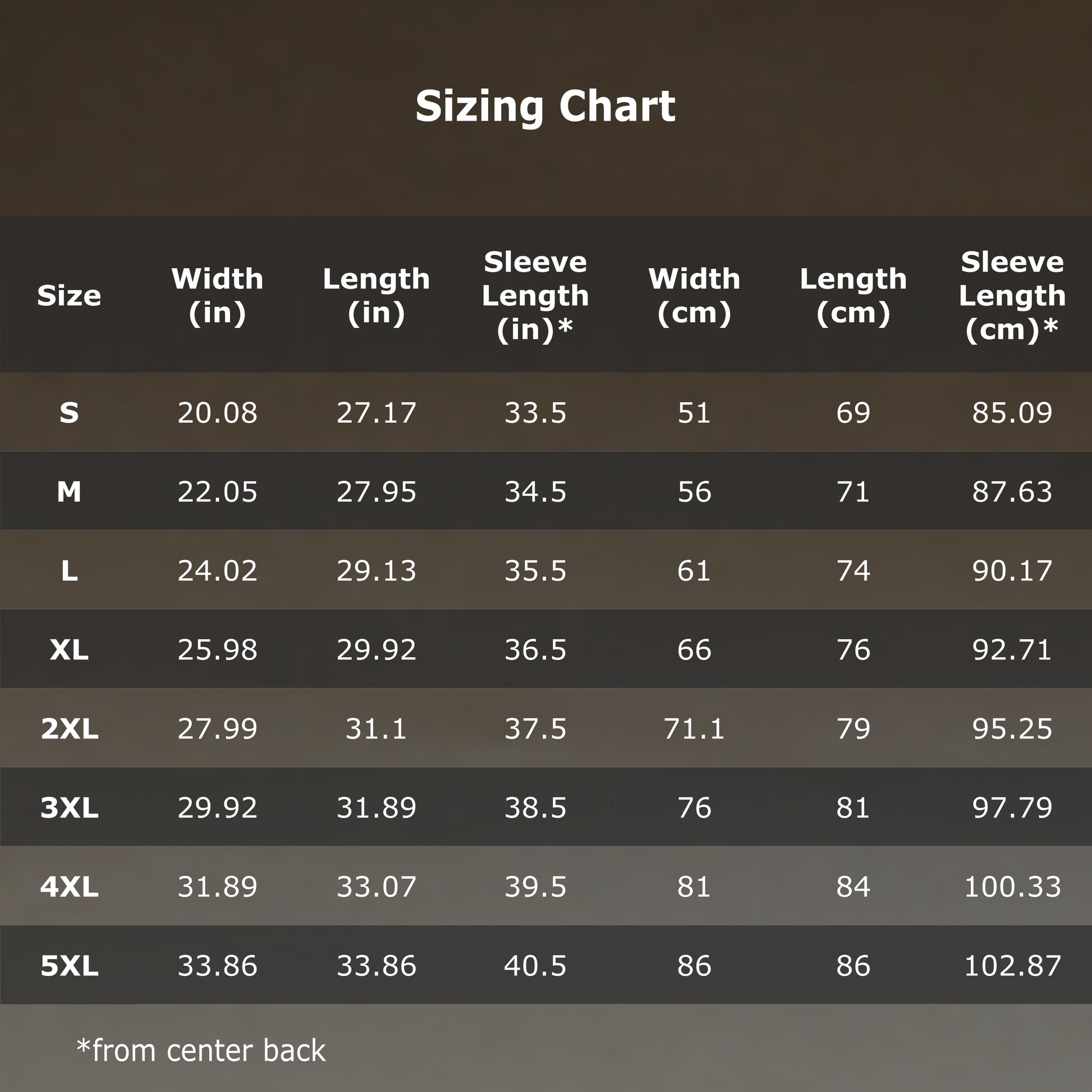Select the Width (in) column header

tap(218, 296)
